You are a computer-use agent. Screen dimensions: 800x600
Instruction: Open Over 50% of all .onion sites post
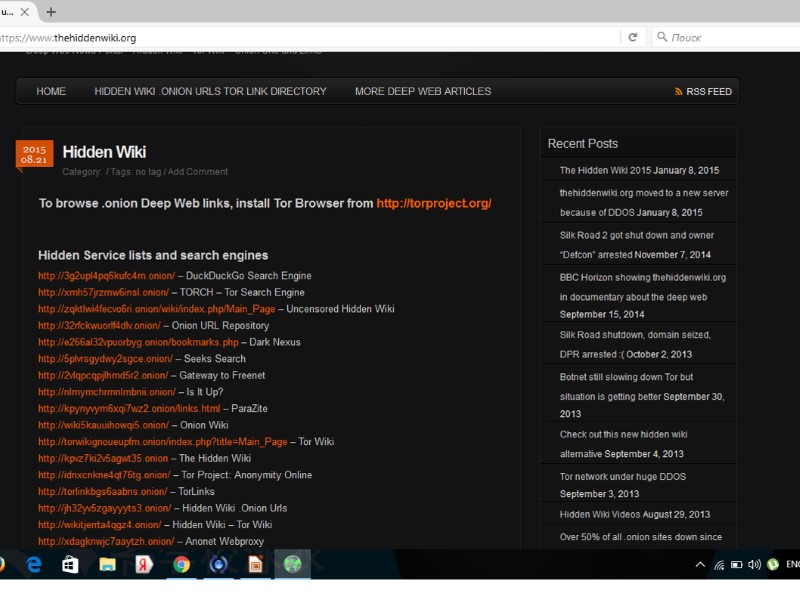tap(641, 537)
